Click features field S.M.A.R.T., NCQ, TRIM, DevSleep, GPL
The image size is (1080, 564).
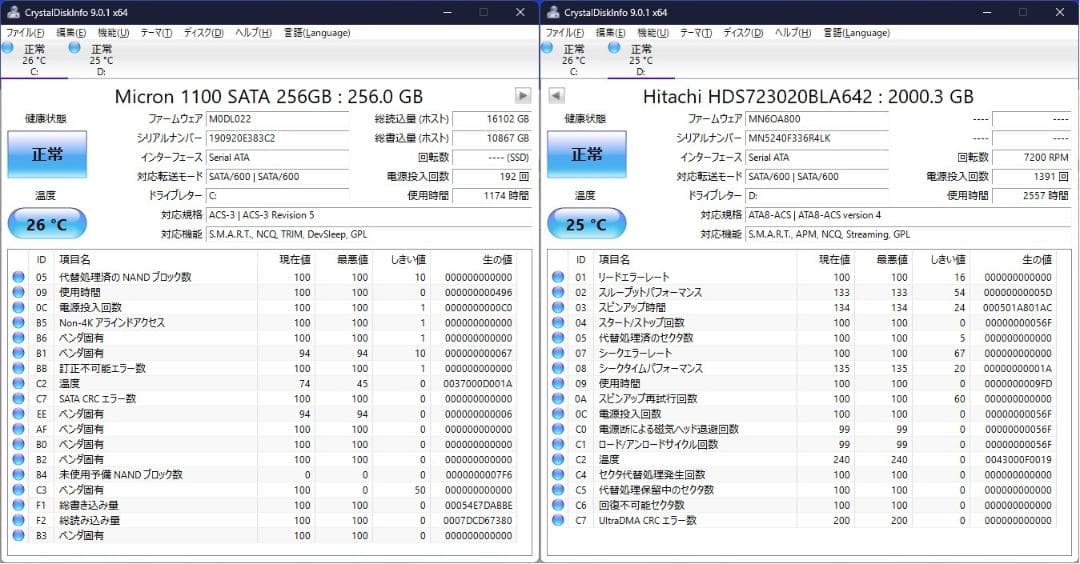tap(368, 234)
